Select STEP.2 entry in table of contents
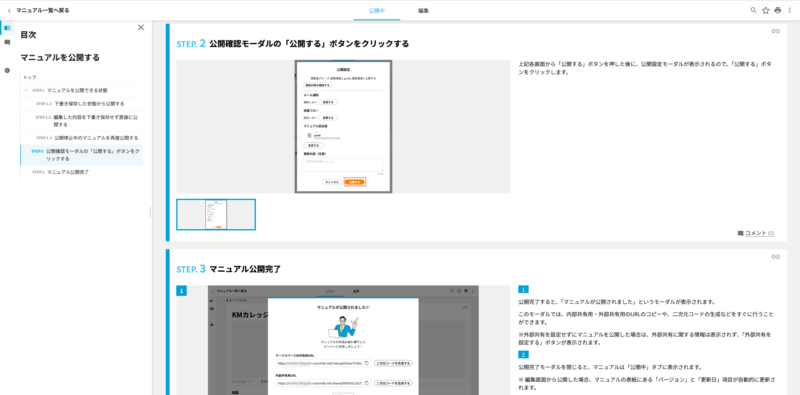The height and width of the screenshot is (395, 800). 82,155
